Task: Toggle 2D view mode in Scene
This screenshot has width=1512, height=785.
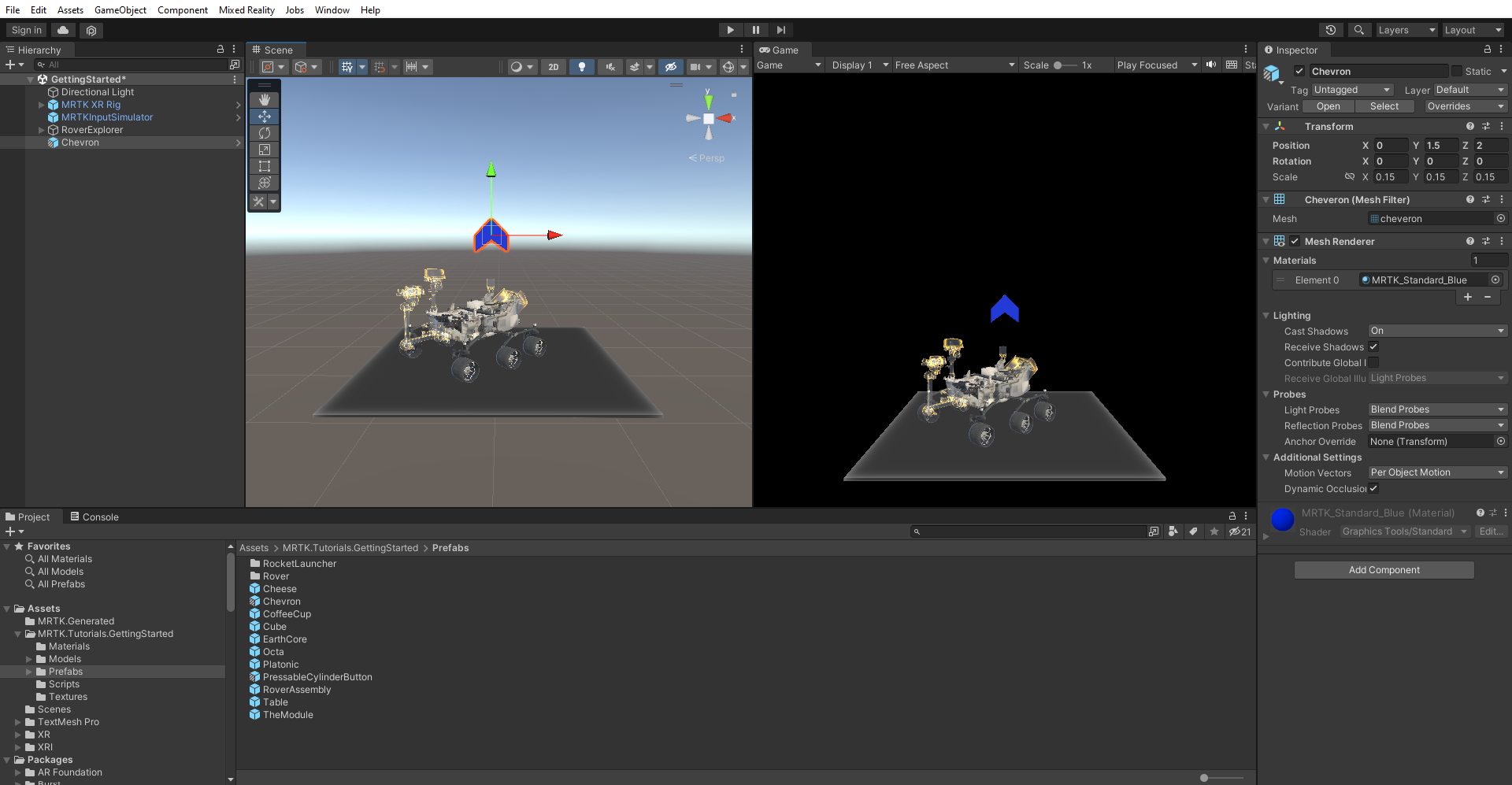Action: coord(554,67)
